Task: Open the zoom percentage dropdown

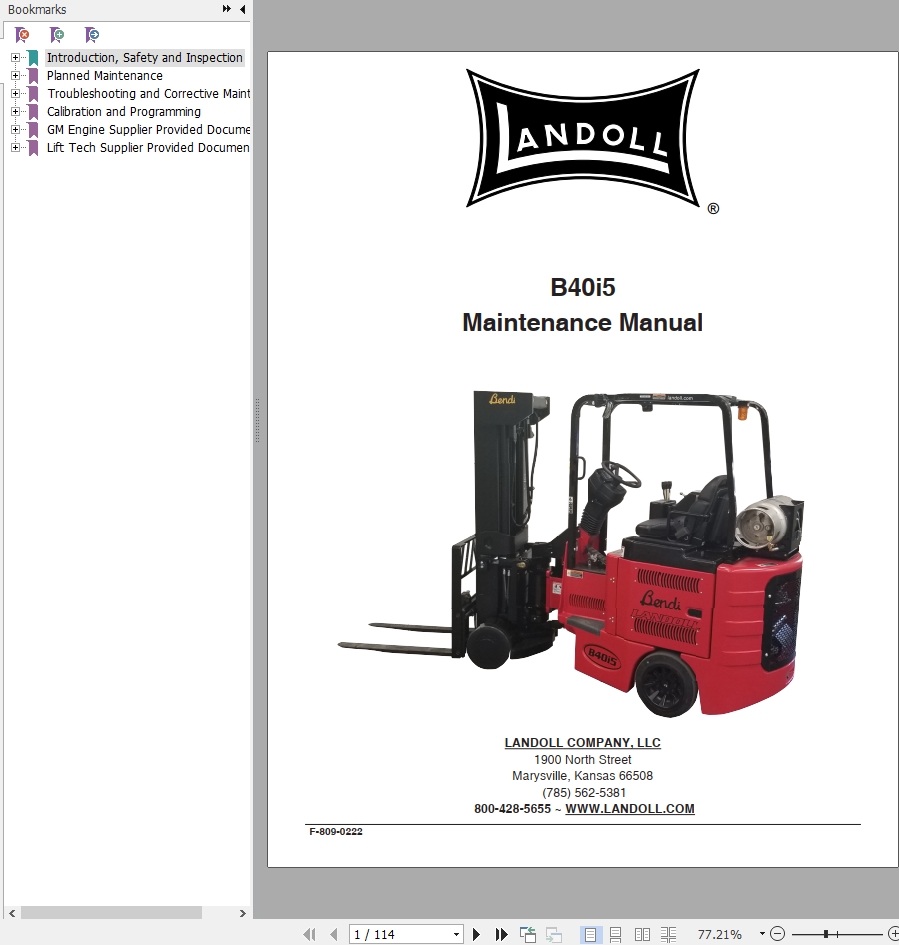Action: 762,934
